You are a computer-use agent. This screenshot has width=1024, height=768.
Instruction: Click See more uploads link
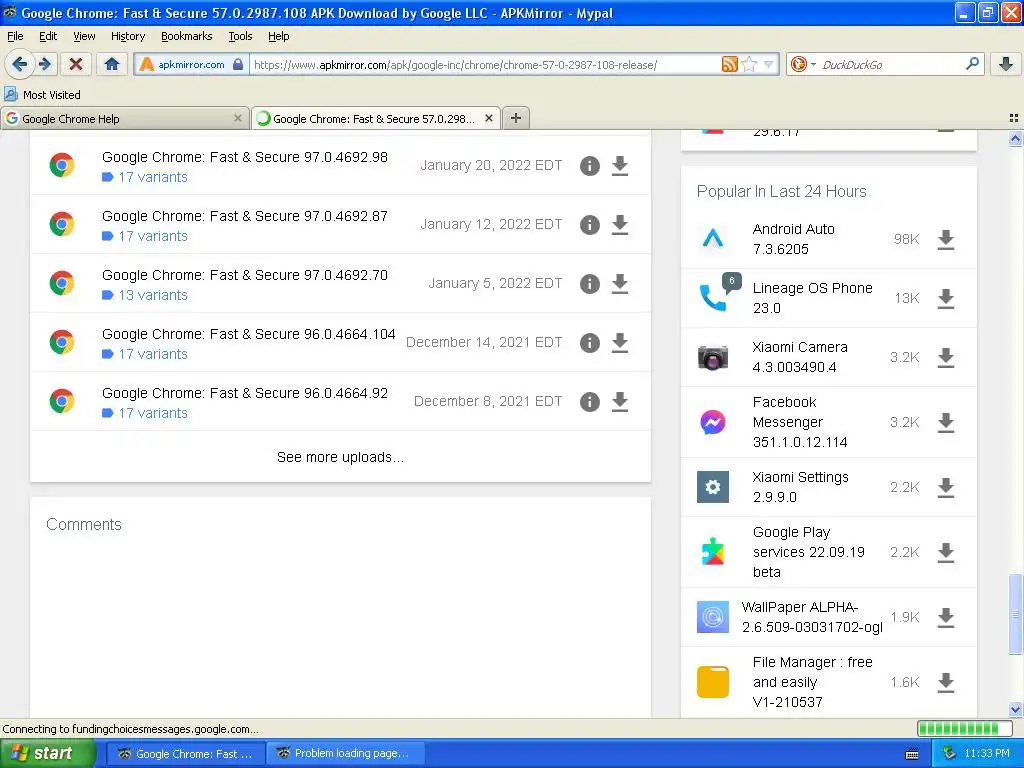click(x=340, y=457)
